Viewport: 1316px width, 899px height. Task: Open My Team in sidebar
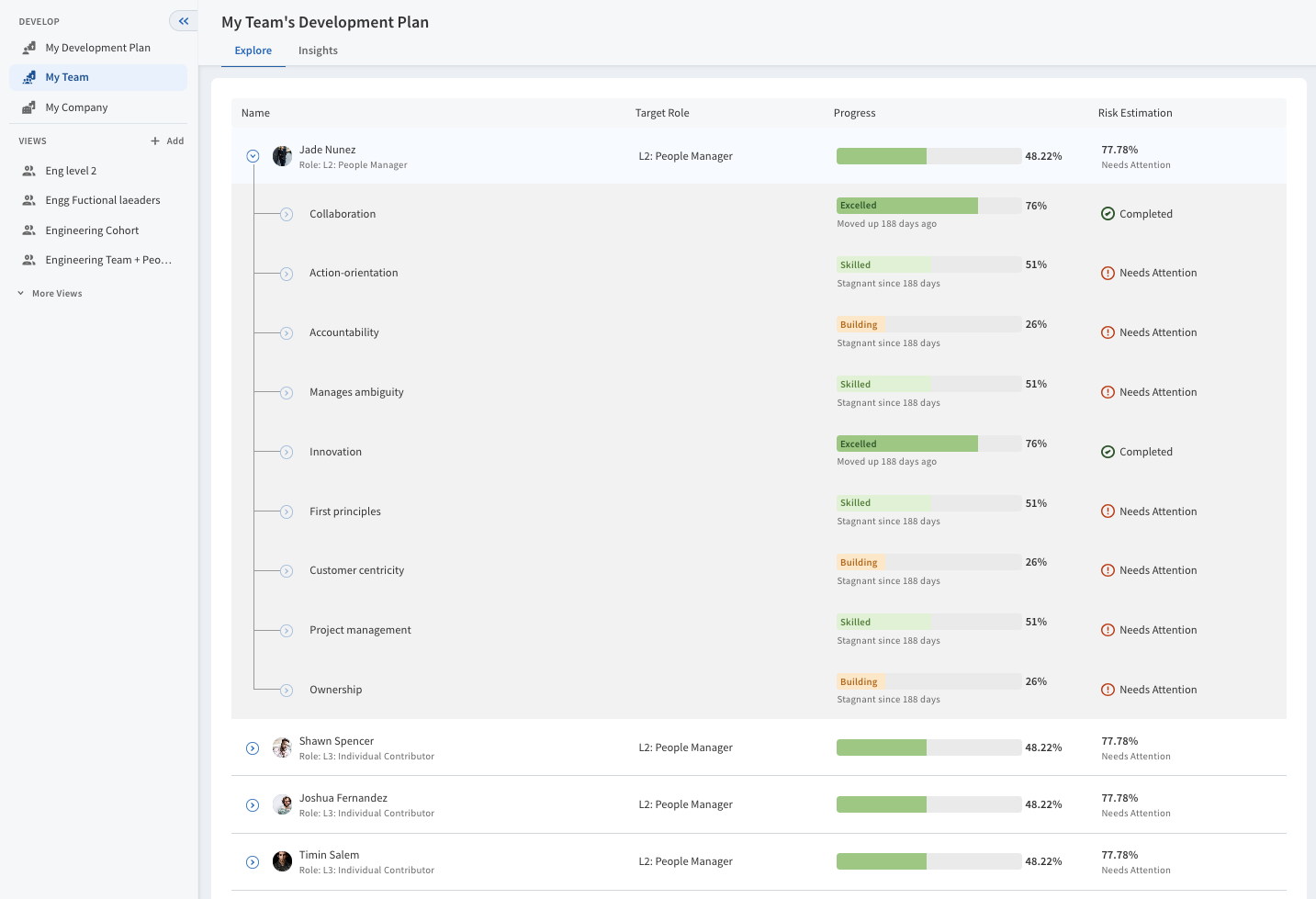98,77
